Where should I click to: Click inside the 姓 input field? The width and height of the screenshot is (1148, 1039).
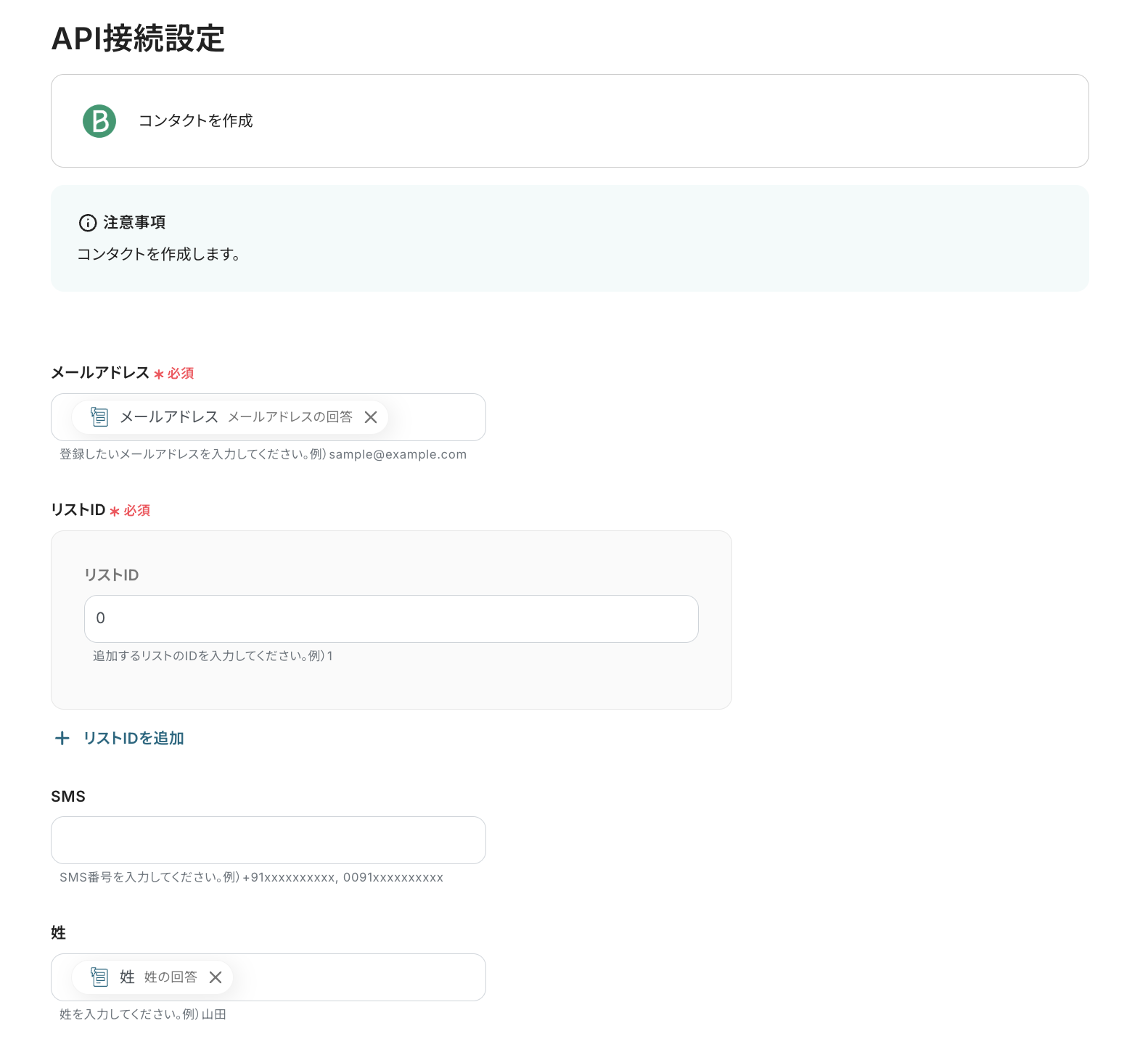268,977
